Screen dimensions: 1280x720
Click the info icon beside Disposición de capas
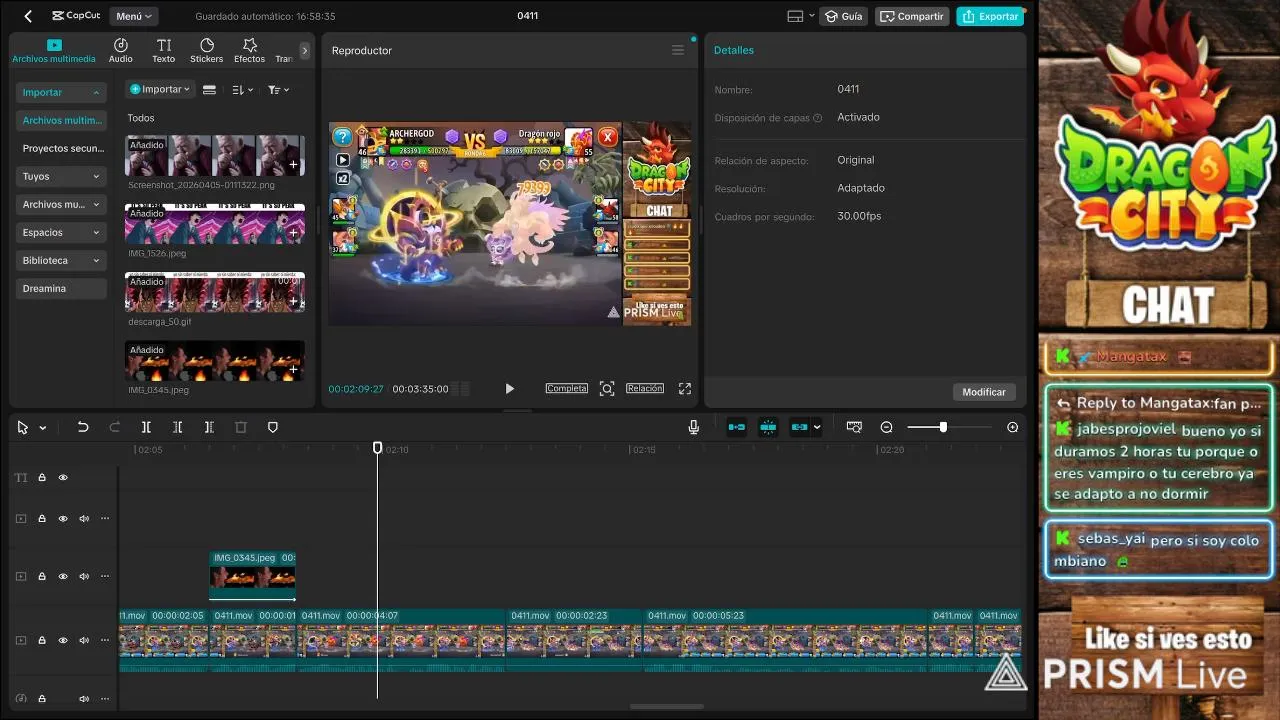pyautogui.click(x=818, y=118)
